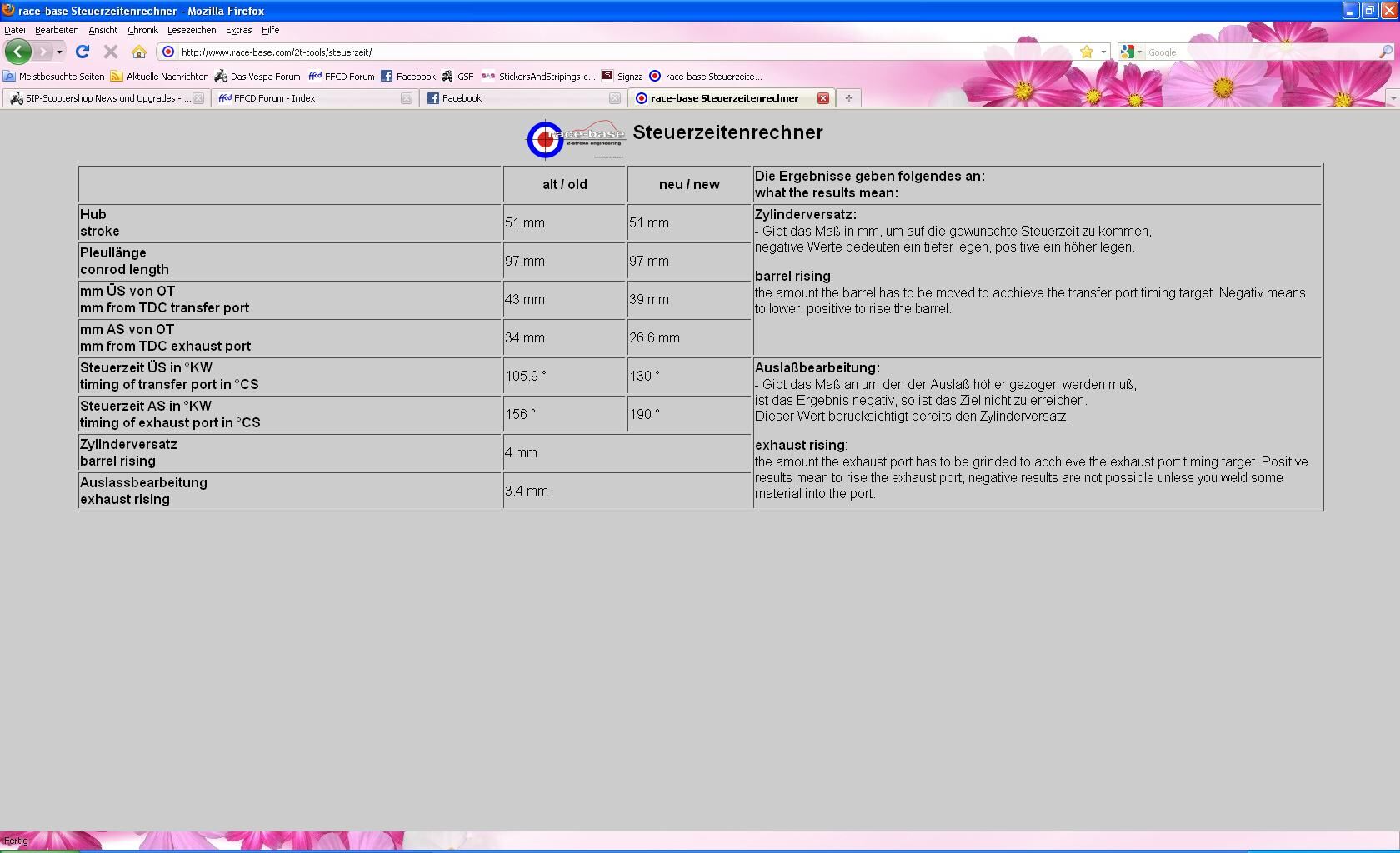Click into the Google search field
The image size is (1400, 853).
pos(1258,52)
